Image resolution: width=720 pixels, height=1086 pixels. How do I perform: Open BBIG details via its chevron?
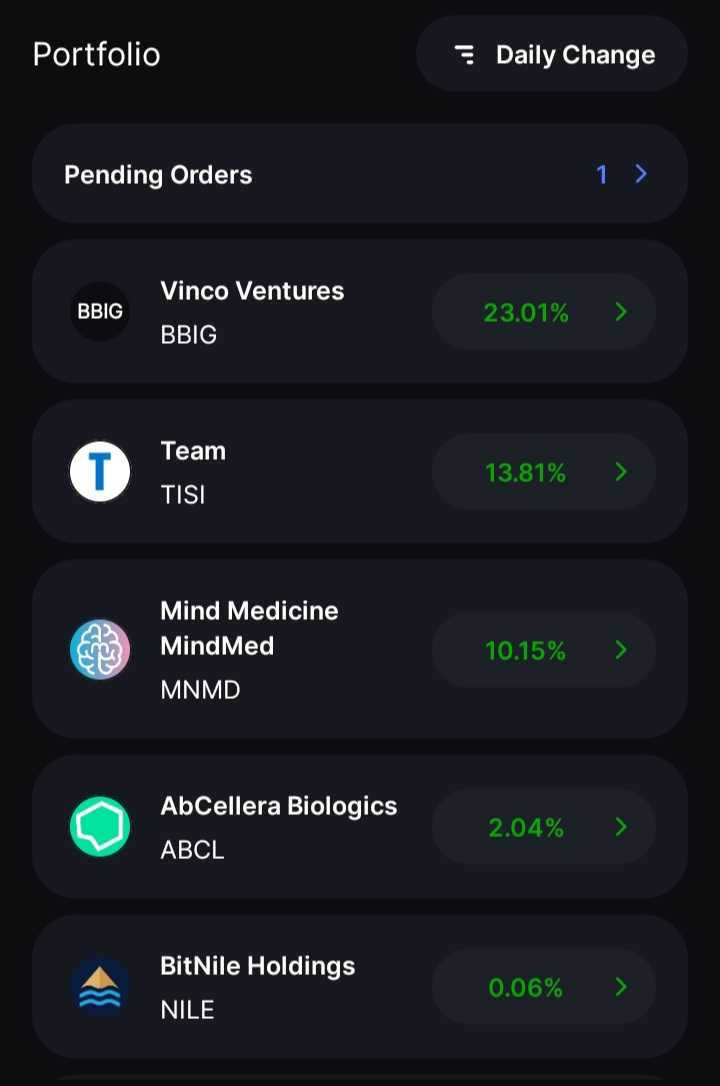621,312
